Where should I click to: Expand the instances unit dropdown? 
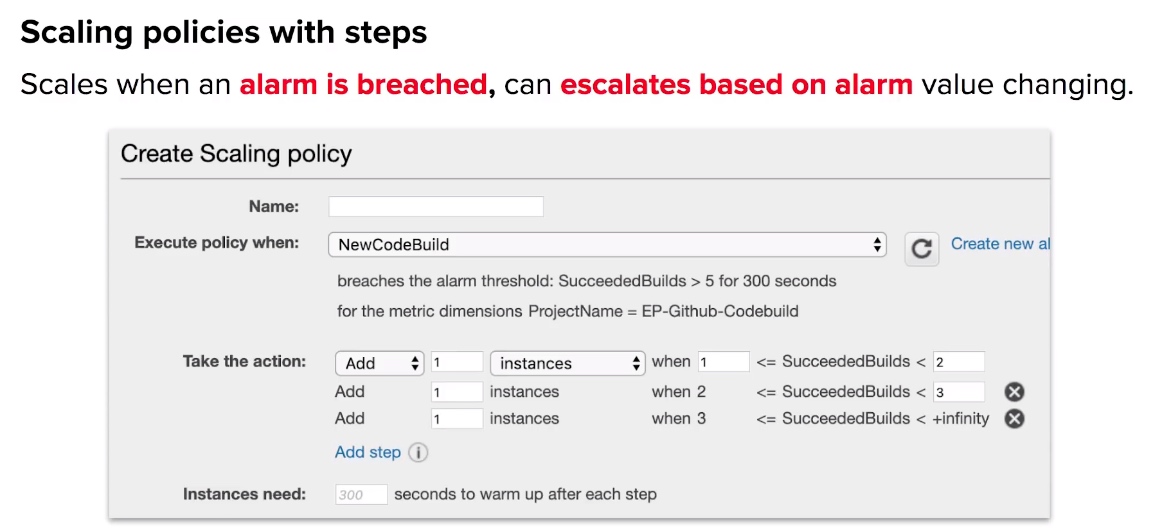(x=568, y=363)
